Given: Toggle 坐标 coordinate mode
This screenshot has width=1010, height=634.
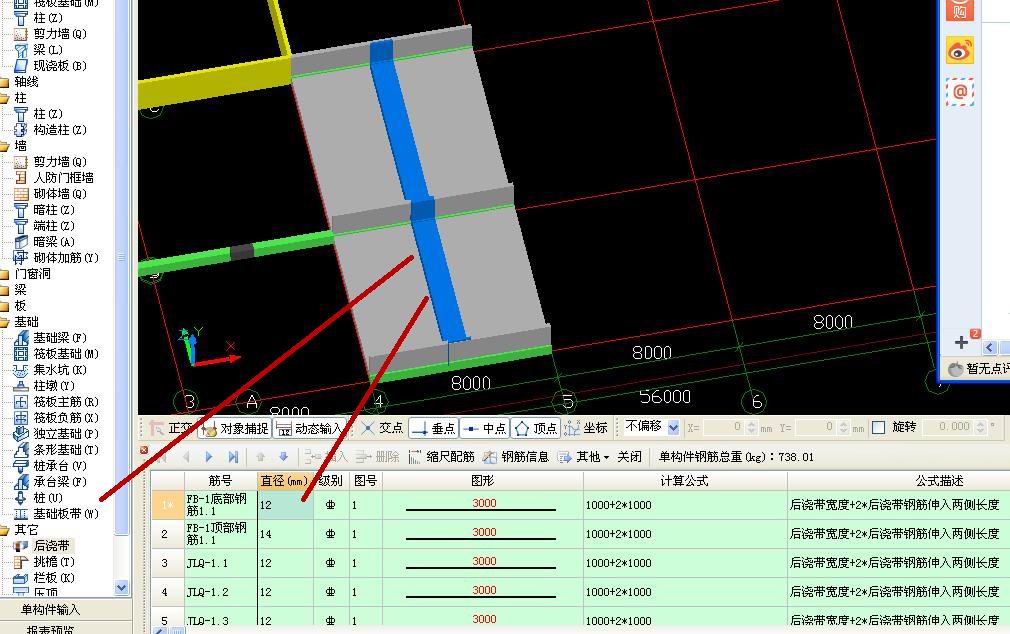Looking at the screenshot, I should pos(586,428).
